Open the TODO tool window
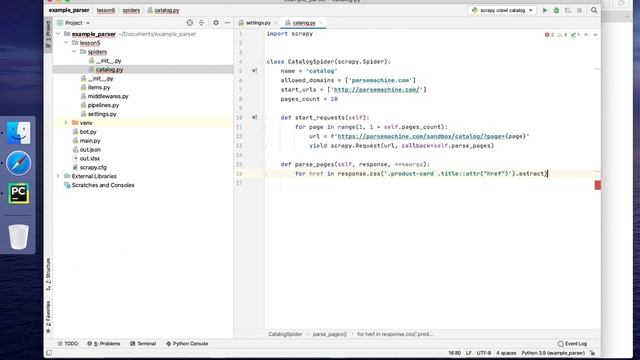This screenshot has height=360, width=640. (68, 344)
